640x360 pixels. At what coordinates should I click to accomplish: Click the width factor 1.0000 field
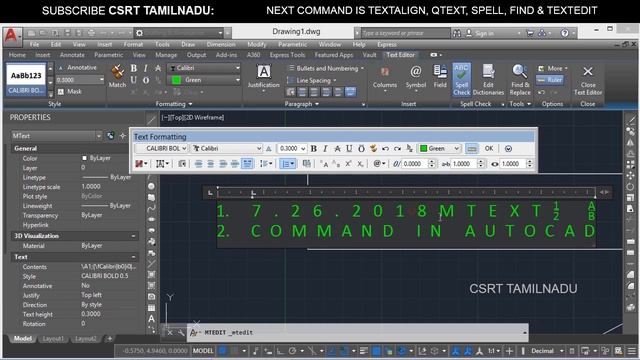pyautogui.click(x=513, y=164)
